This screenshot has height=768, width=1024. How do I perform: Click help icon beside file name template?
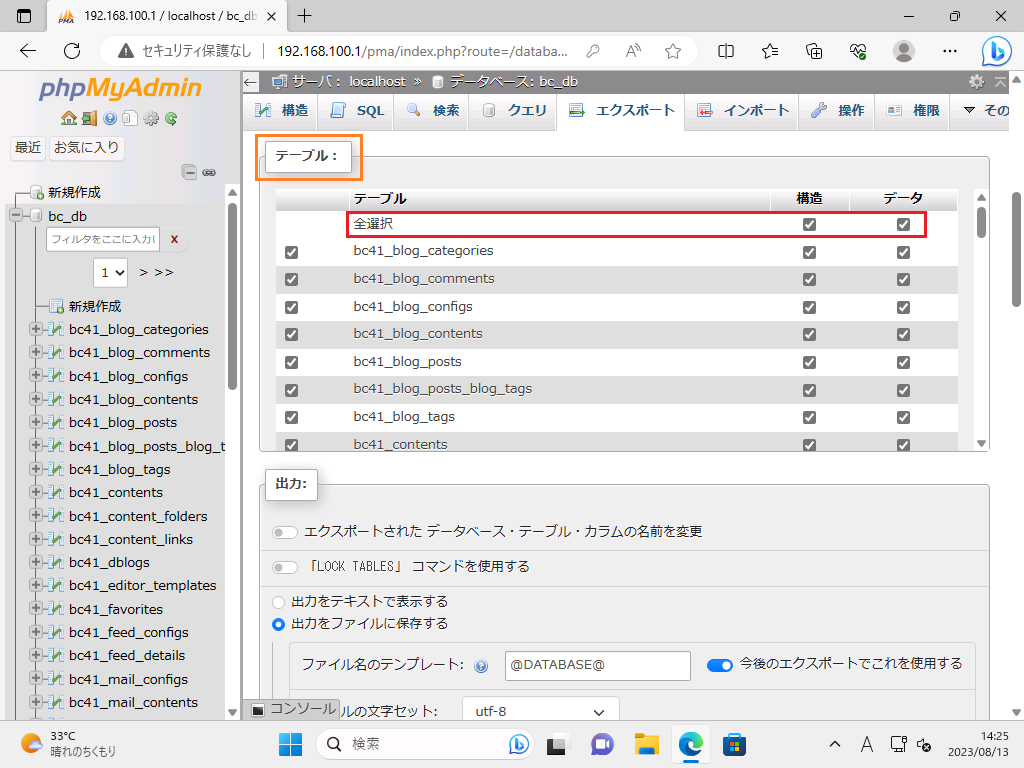[481, 666]
